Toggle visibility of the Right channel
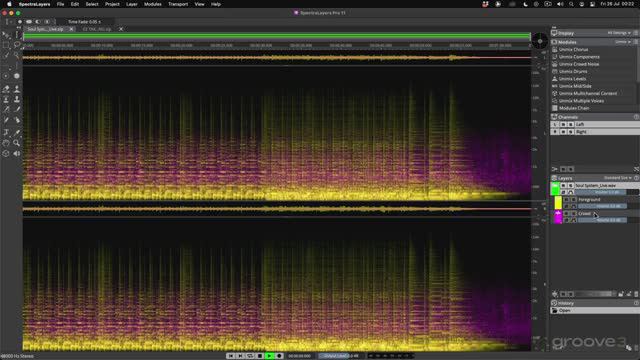This screenshot has width=640, height=360. (x=563, y=132)
